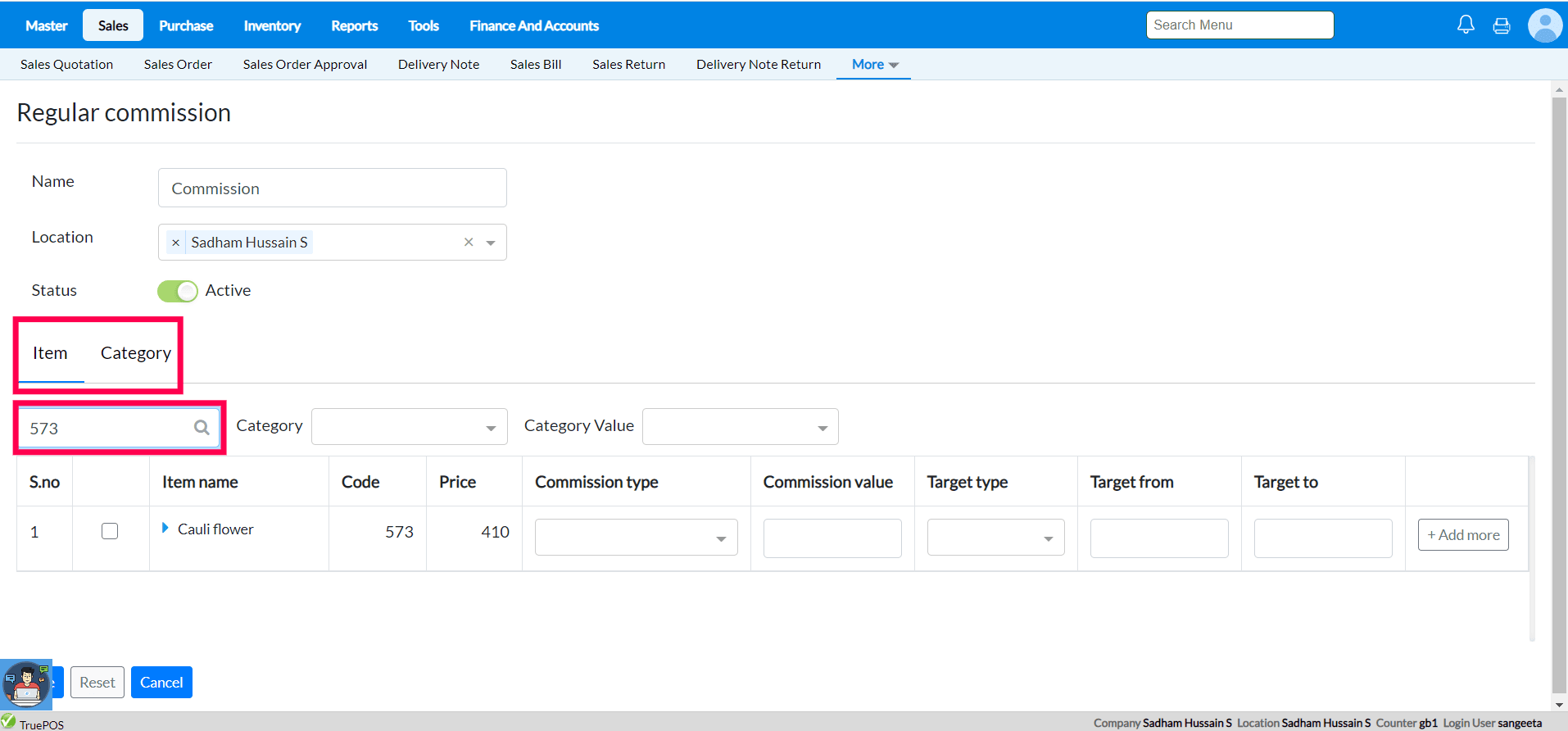Click Login User sangeeta in status bar
The image size is (1568, 731).
[x=1492, y=723]
